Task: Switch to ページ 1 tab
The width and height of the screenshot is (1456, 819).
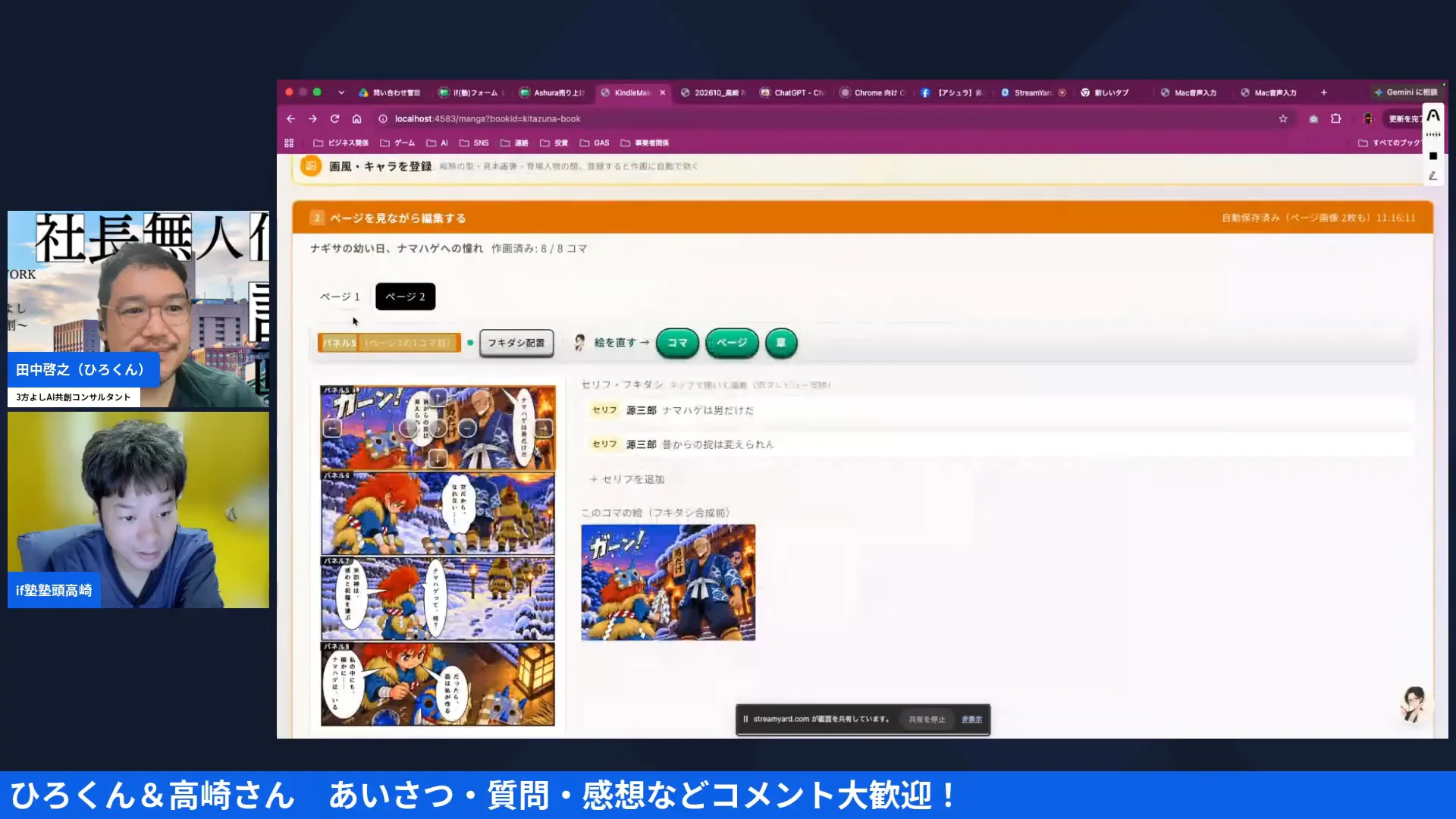Action: (340, 297)
